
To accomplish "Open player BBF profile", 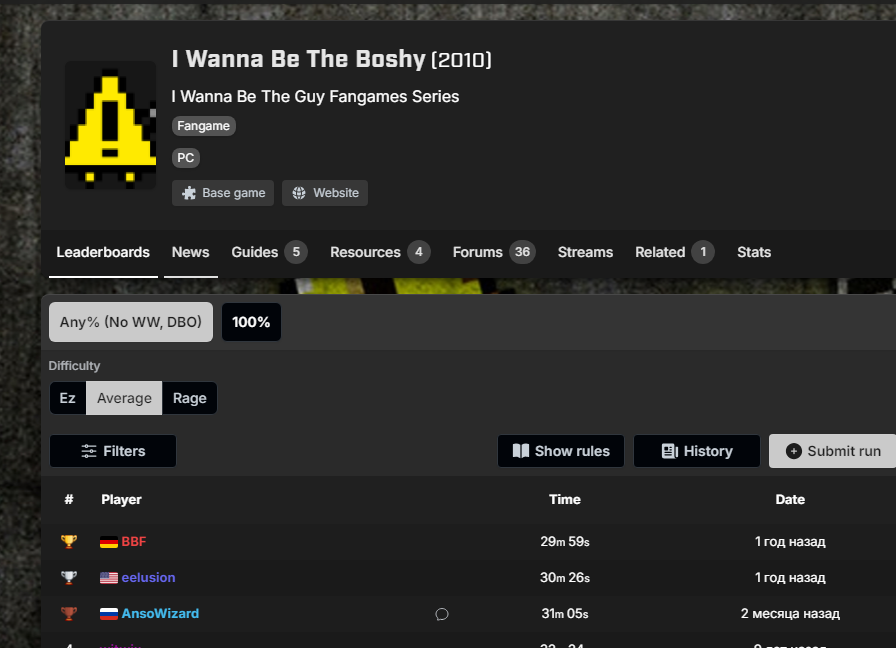I will 134,541.
